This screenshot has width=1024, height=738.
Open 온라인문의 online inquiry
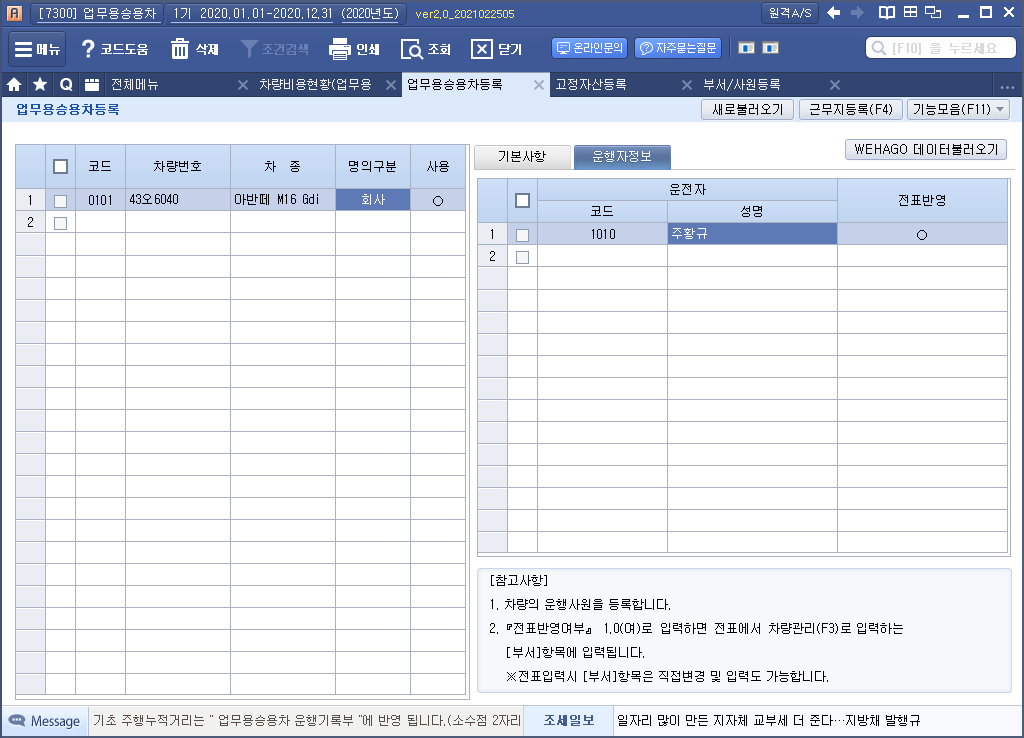[x=590, y=48]
